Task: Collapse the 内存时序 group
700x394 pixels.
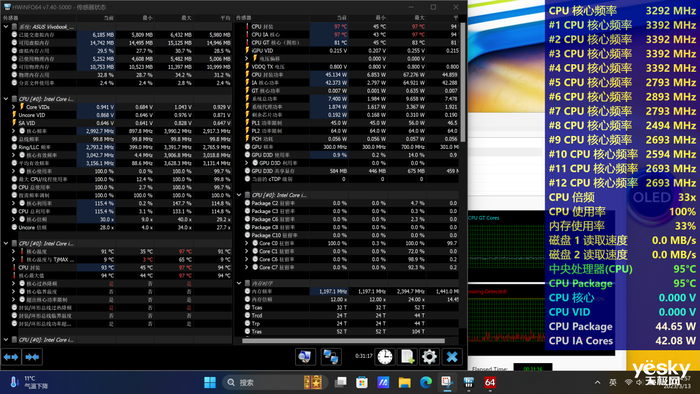Action: coord(239,283)
